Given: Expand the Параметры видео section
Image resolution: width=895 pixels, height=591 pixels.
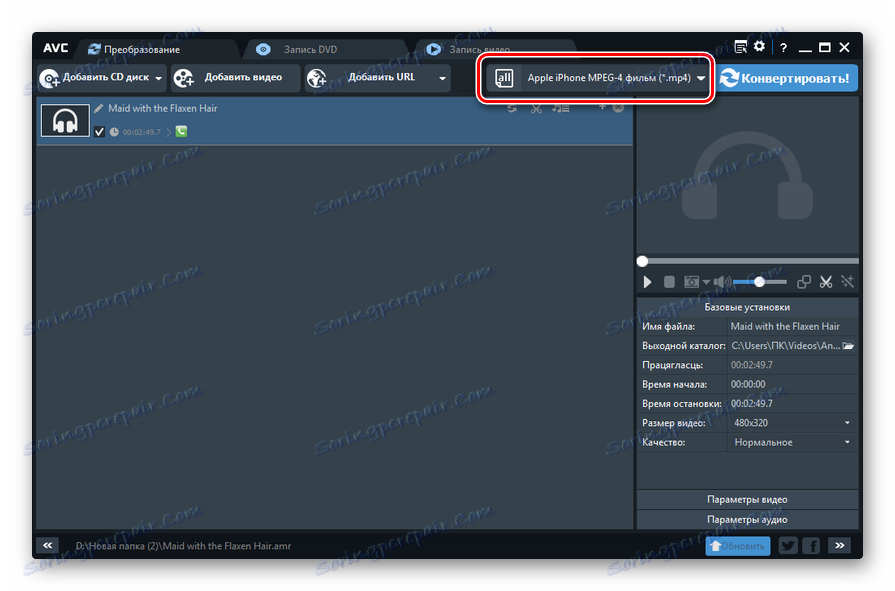Looking at the screenshot, I should coord(747,500).
